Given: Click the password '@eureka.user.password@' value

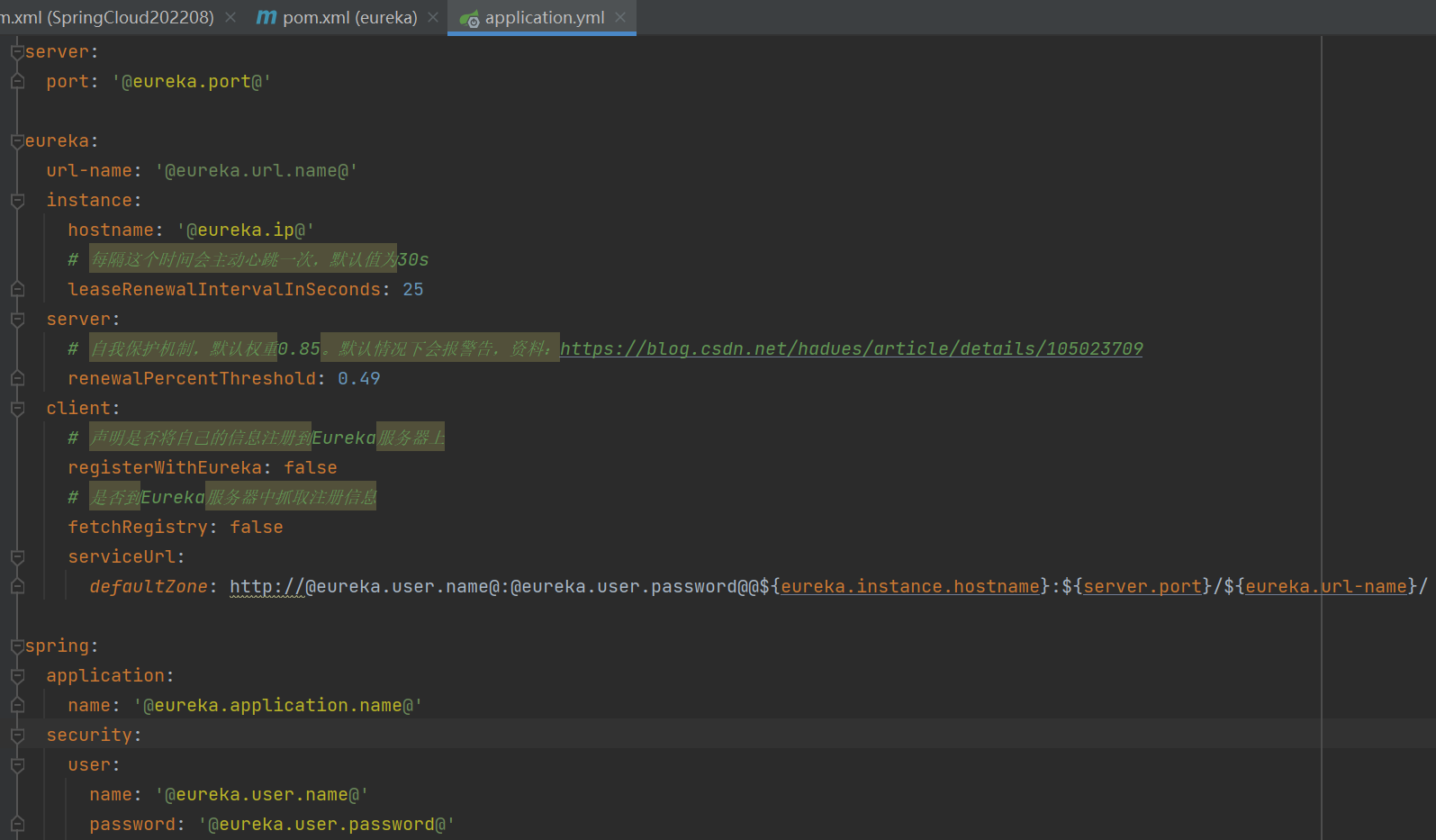Looking at the screenshot, I should pos(327,824).
